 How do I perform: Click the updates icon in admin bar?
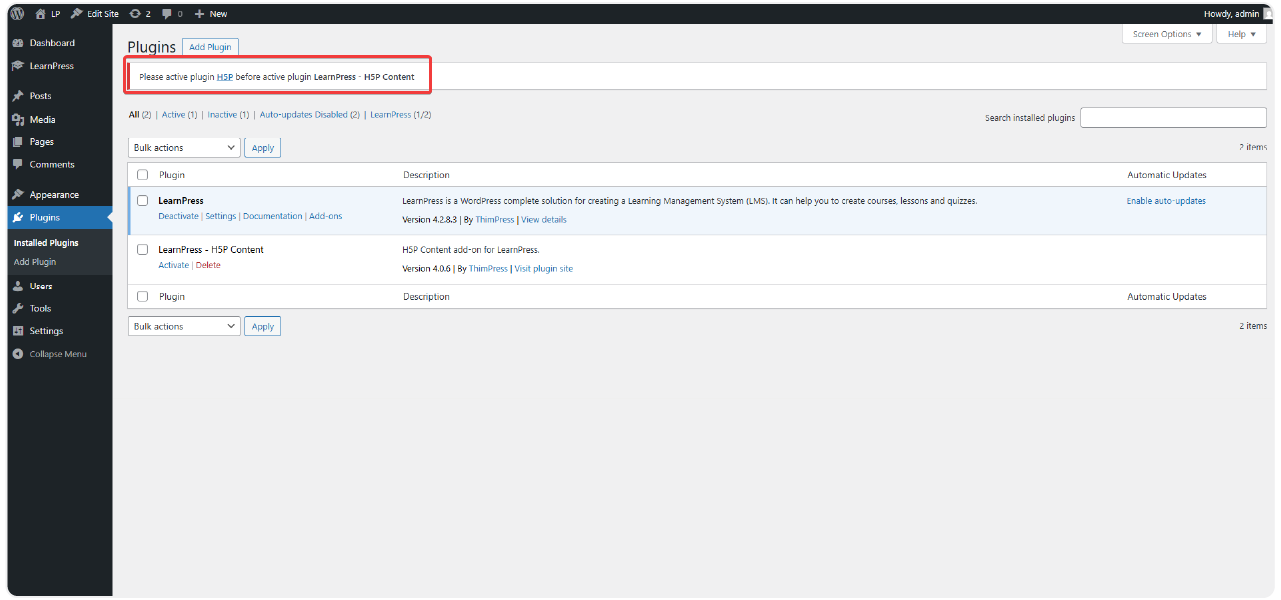tap(135, 14)
